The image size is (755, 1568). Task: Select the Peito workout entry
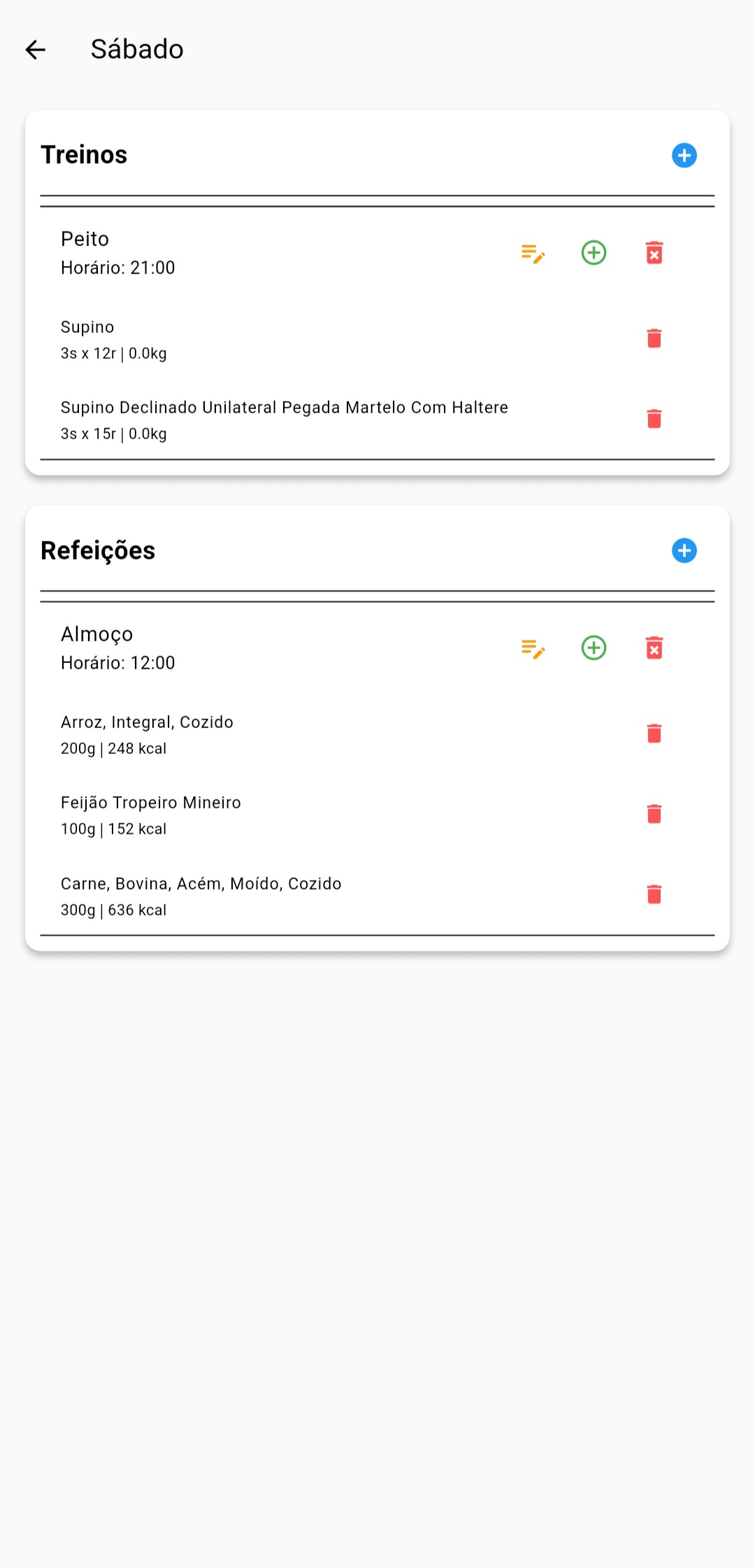click(x=210, y=253)
